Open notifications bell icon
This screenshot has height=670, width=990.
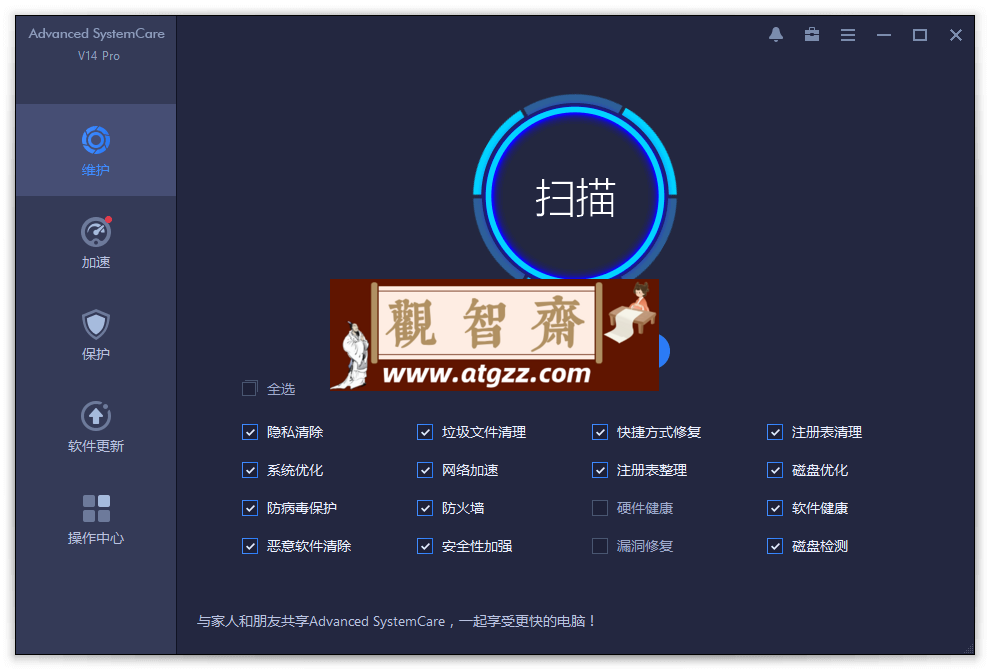(x=776, y=35)
